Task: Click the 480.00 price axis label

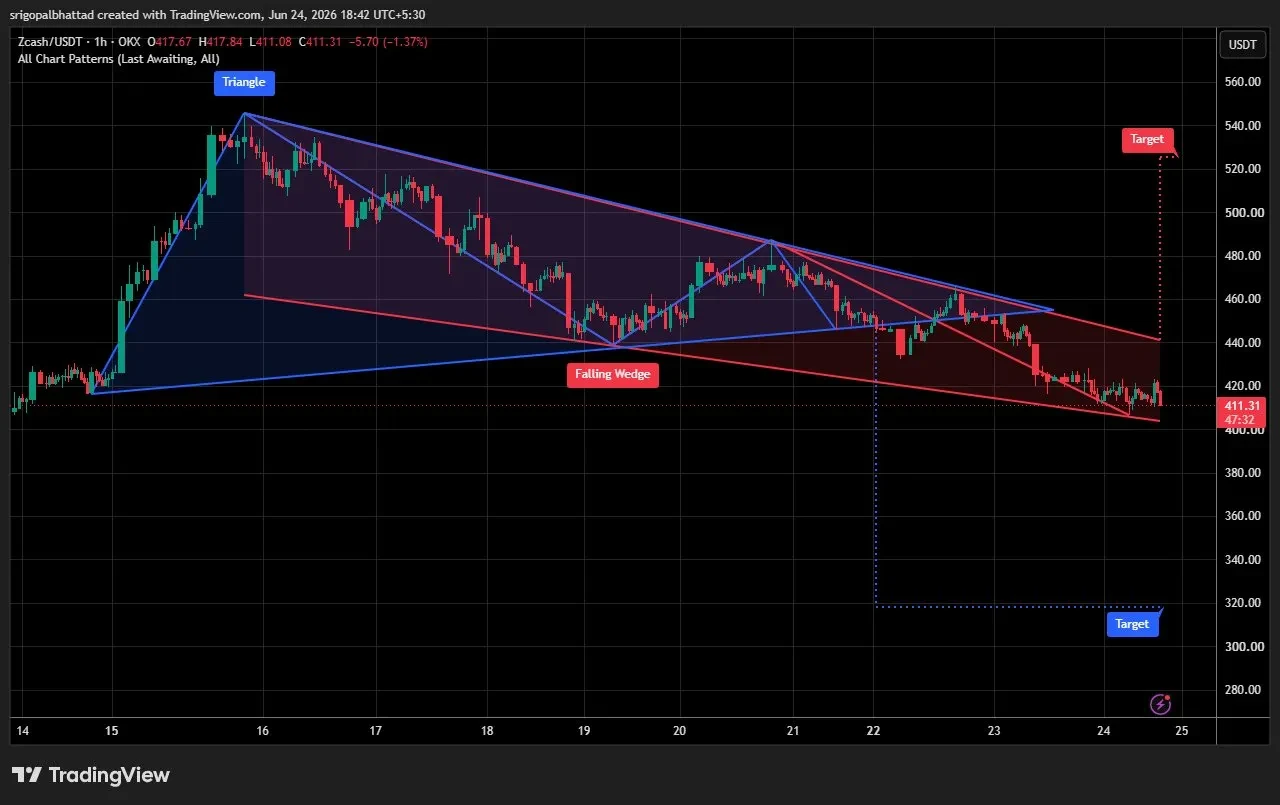Action: coord(1245,256)
